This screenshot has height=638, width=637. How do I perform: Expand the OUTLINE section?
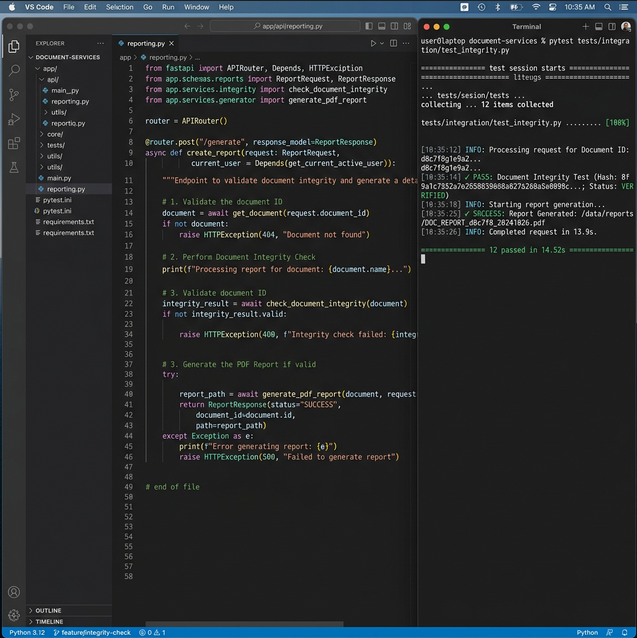click(48, 610)
